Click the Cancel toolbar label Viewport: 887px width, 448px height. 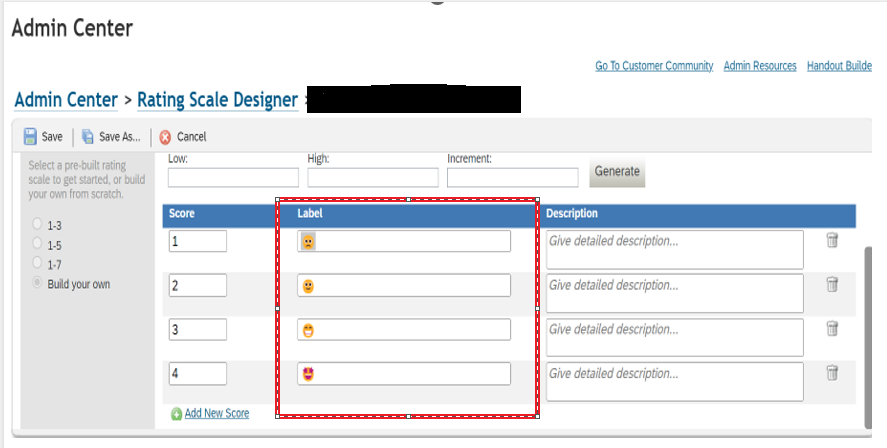point(191,137)
